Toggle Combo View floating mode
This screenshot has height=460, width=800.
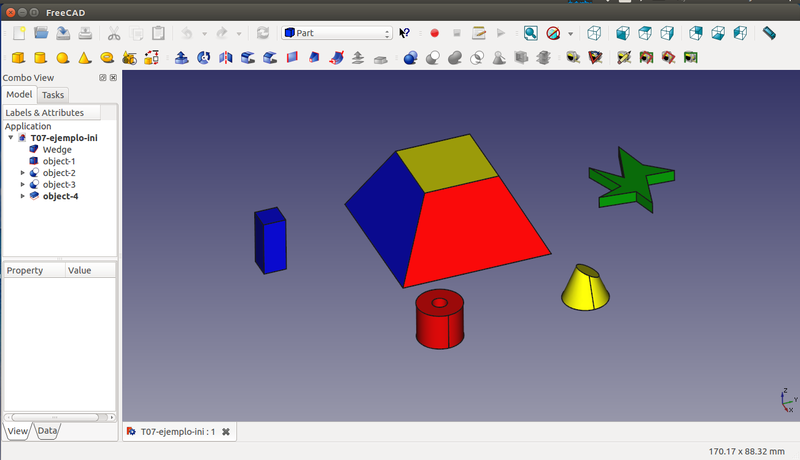tap(103, 77)
